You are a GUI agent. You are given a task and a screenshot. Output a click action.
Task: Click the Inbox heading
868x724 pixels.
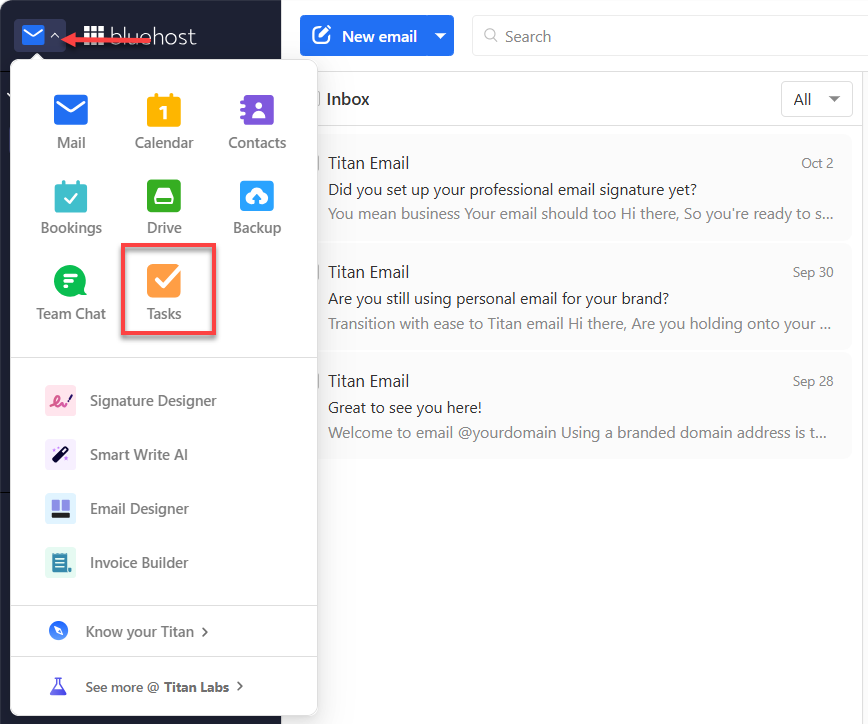coord(348,99)
